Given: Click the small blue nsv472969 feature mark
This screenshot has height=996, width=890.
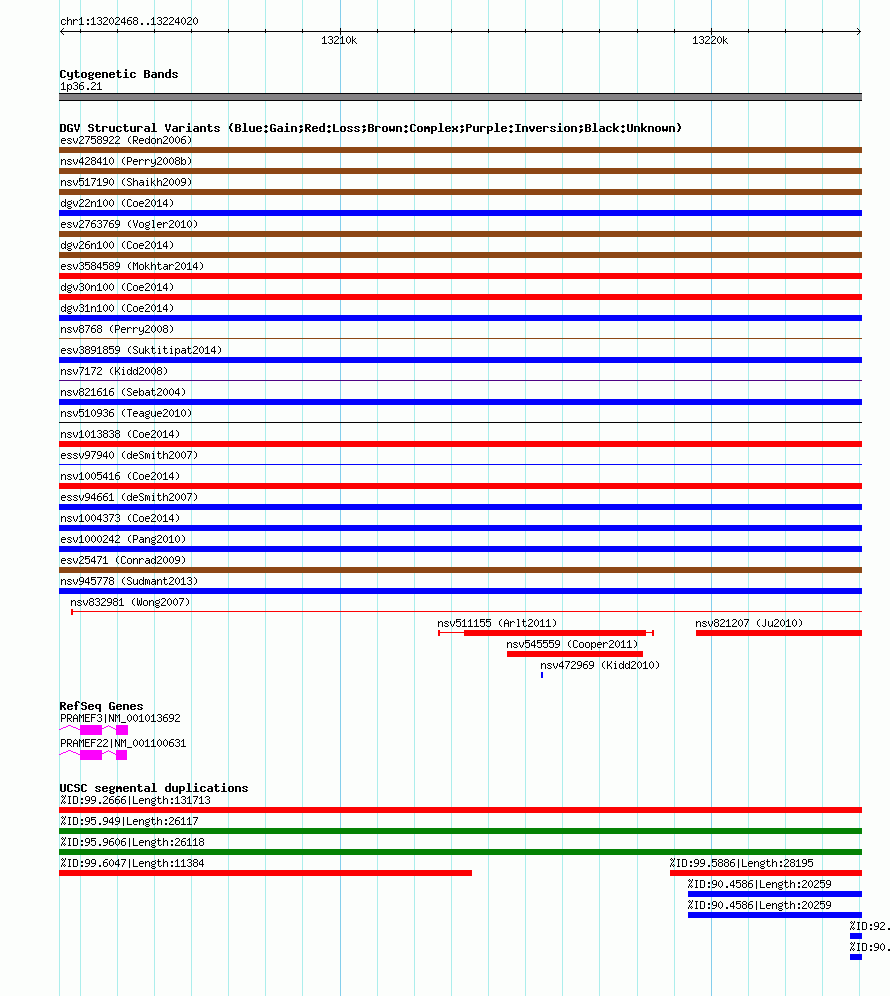Looking at the screenshot, I should (542, 675).
